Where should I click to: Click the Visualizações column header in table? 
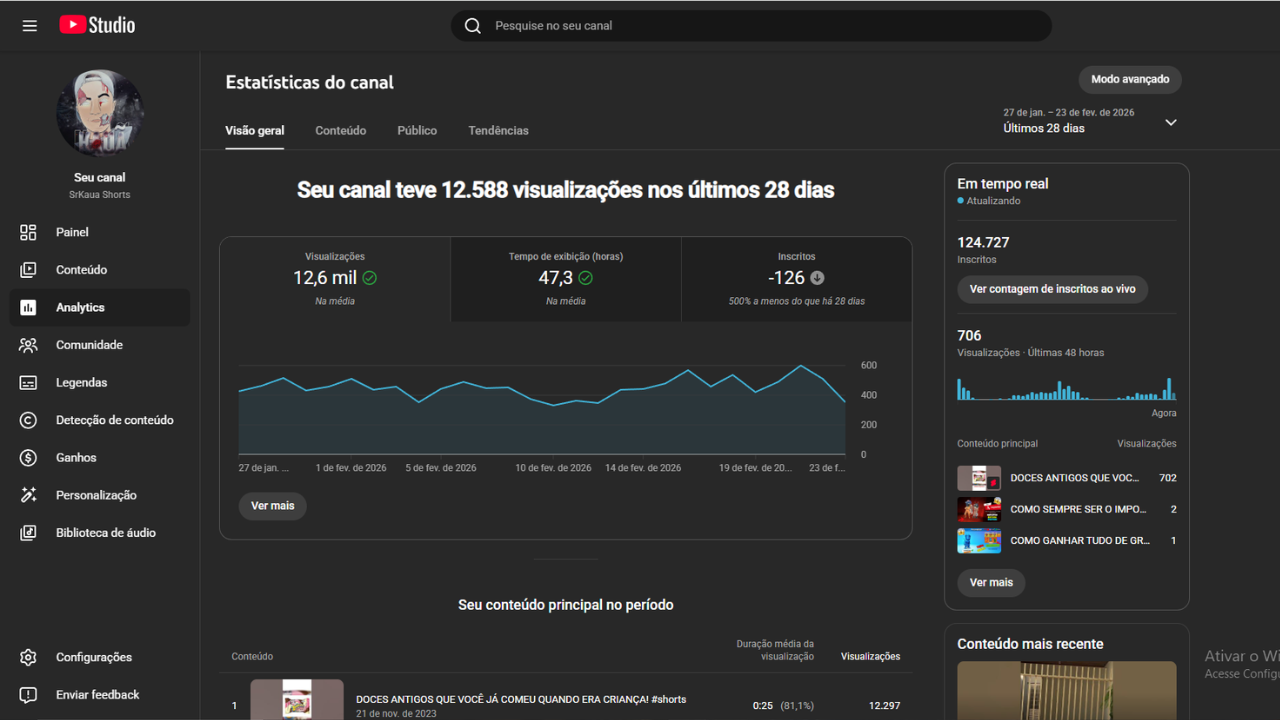click(x=870, y=657)
